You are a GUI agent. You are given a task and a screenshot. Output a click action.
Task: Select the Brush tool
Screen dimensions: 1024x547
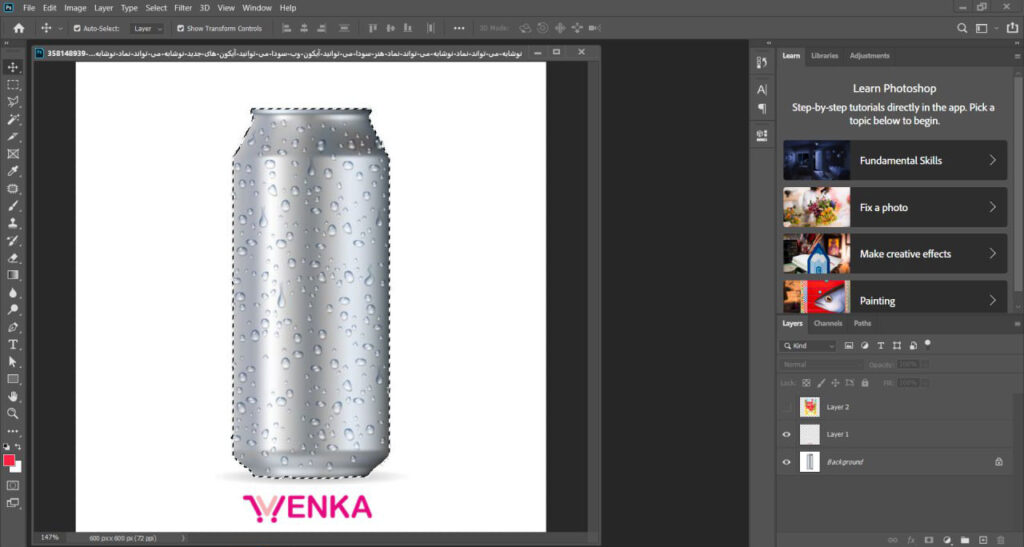click(x=12, y=206)
